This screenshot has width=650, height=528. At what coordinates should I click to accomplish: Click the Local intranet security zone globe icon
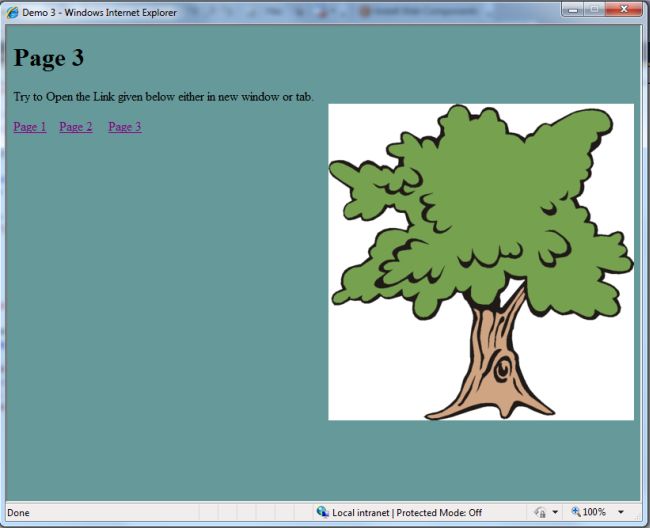323,512
